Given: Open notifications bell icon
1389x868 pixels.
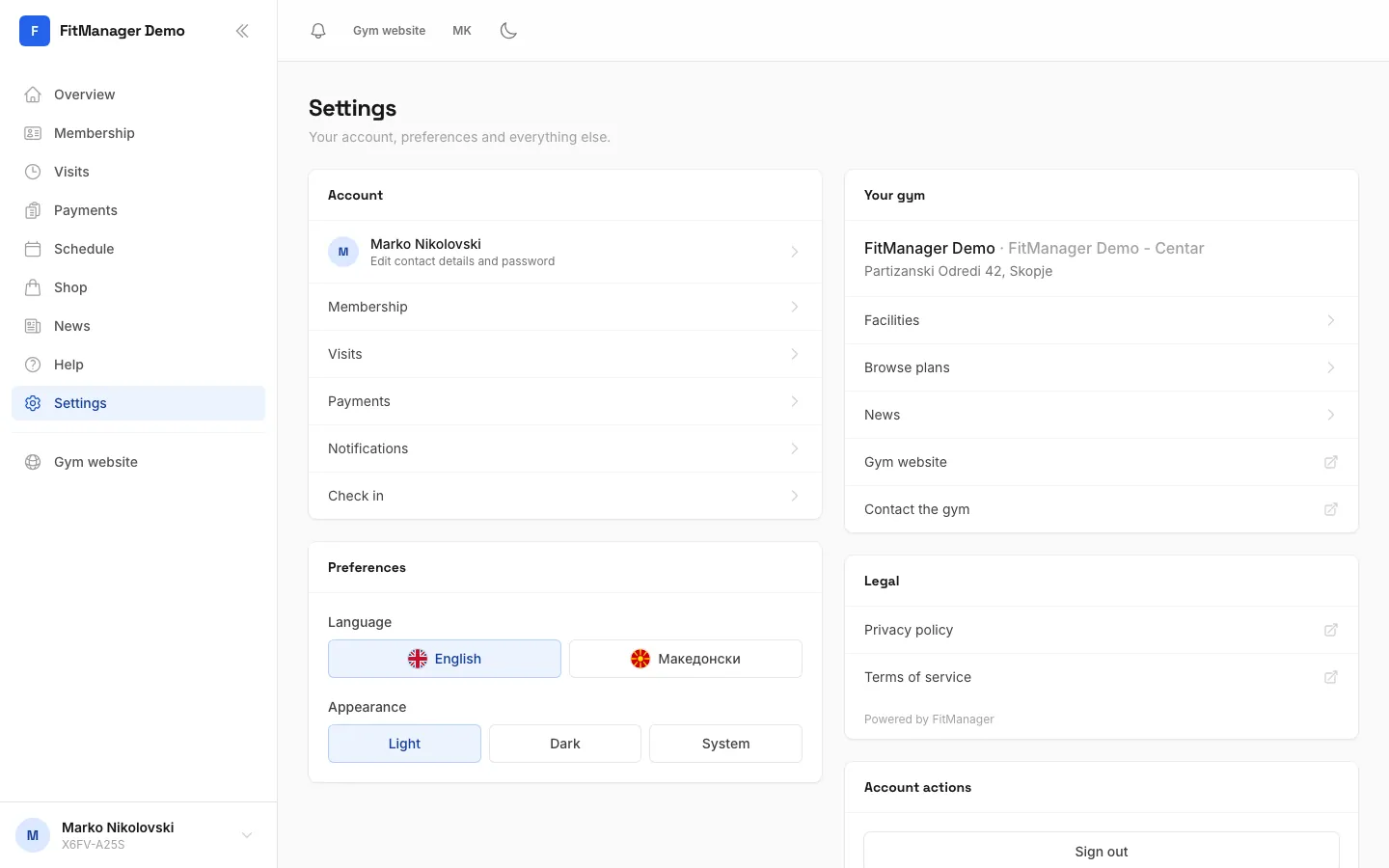Looking at the screenshot, I should point(318,31).
